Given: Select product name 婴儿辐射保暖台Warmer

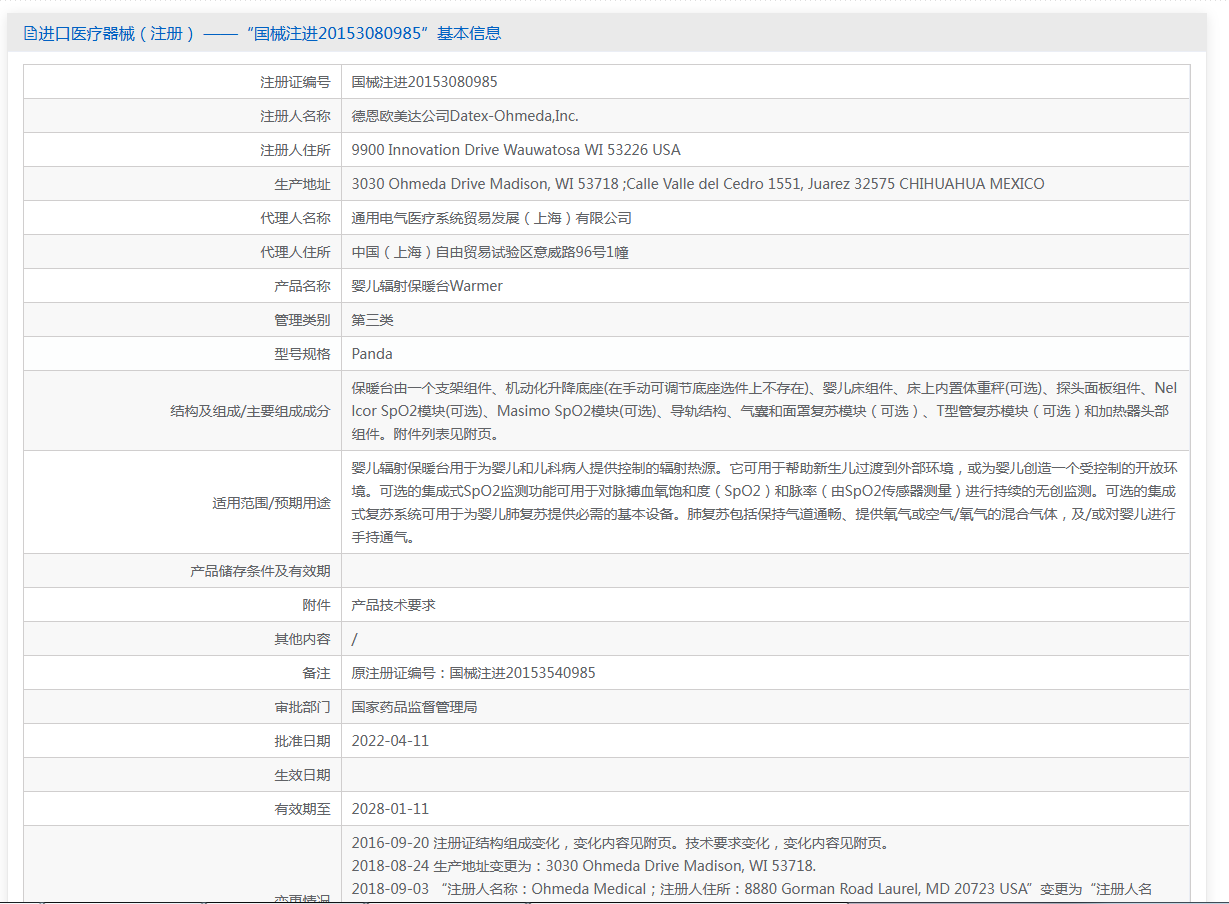Looking at the screenshot, I should click(427, 286).
